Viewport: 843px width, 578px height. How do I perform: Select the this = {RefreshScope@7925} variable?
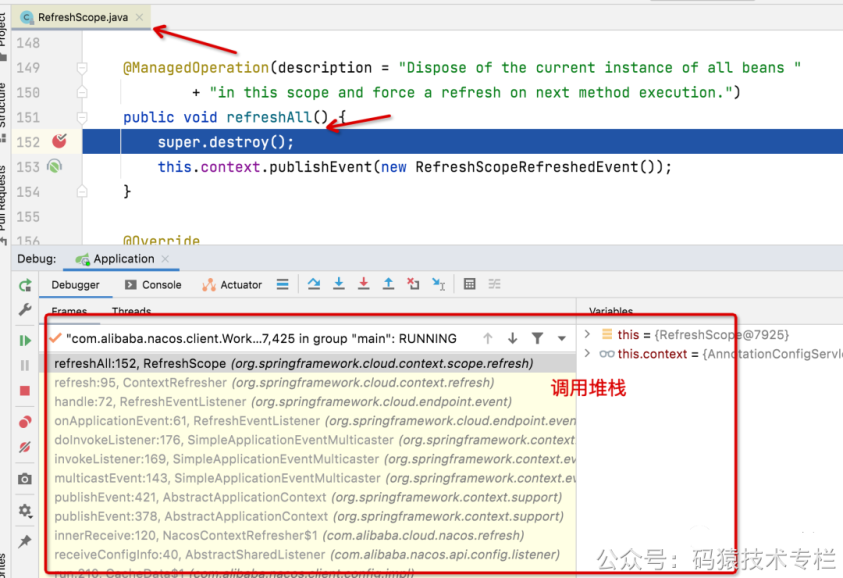tap(711, 334)
